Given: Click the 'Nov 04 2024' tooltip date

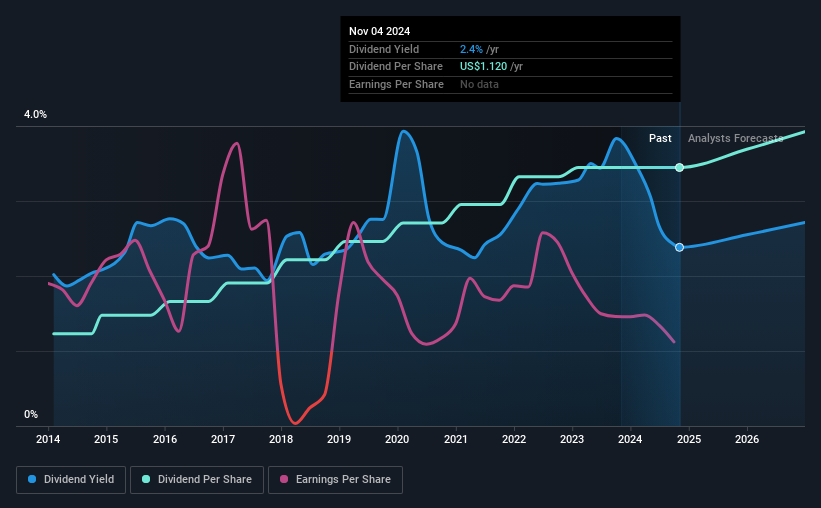Looking at the screenshot, I should pyautogui.click(x=380, y=31).
